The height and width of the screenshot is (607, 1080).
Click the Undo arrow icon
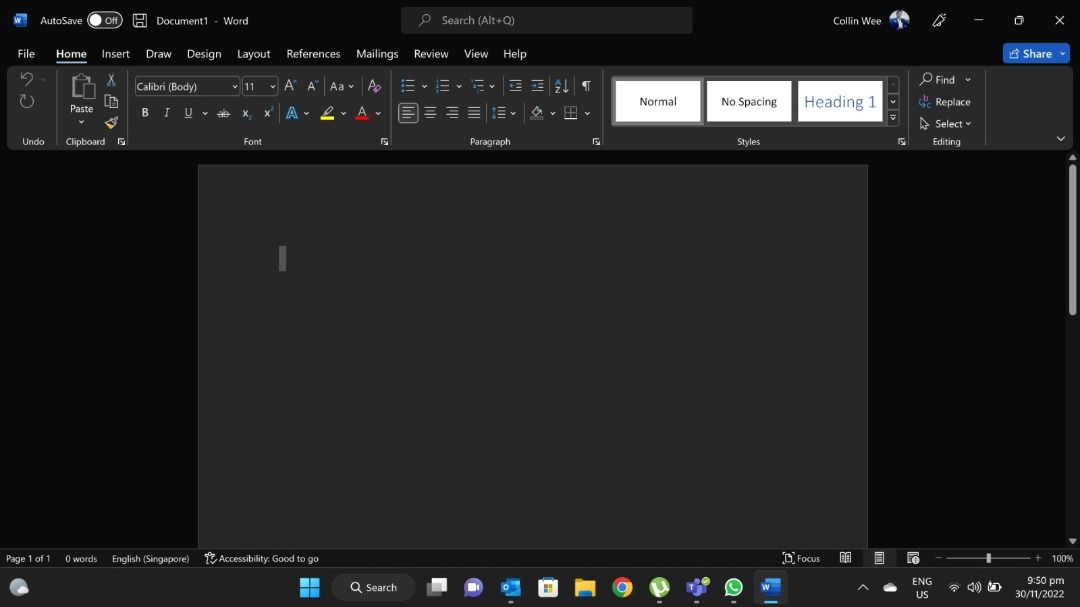click(26, 79)
